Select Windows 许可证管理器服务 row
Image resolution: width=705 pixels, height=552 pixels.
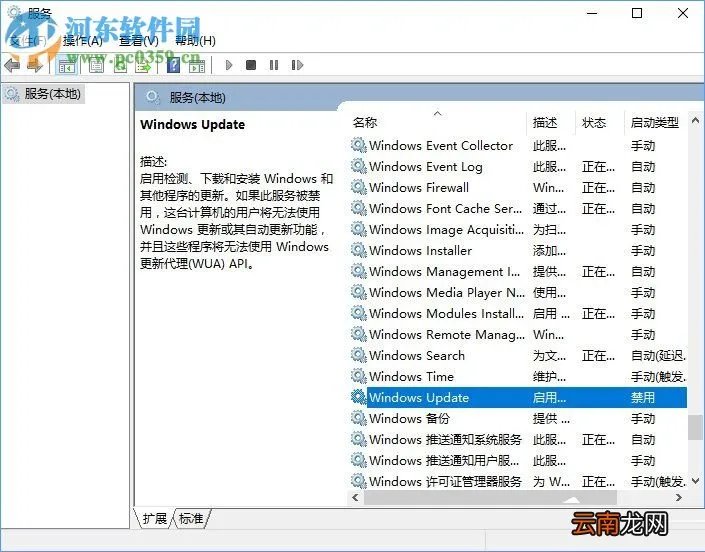tap(518, 481)
